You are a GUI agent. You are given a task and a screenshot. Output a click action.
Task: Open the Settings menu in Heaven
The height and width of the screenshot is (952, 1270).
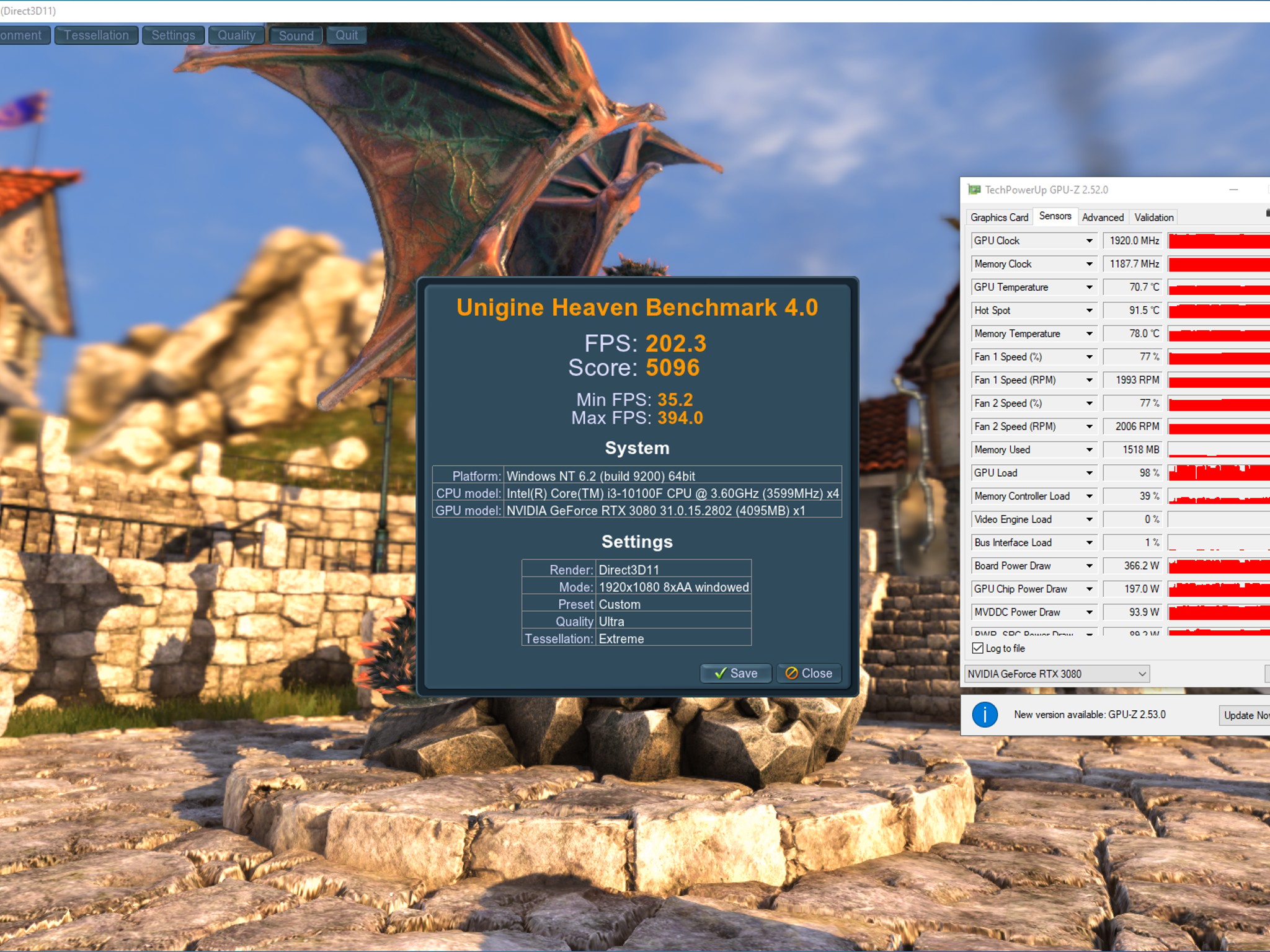pyautogui.click(x=173, y=35)
